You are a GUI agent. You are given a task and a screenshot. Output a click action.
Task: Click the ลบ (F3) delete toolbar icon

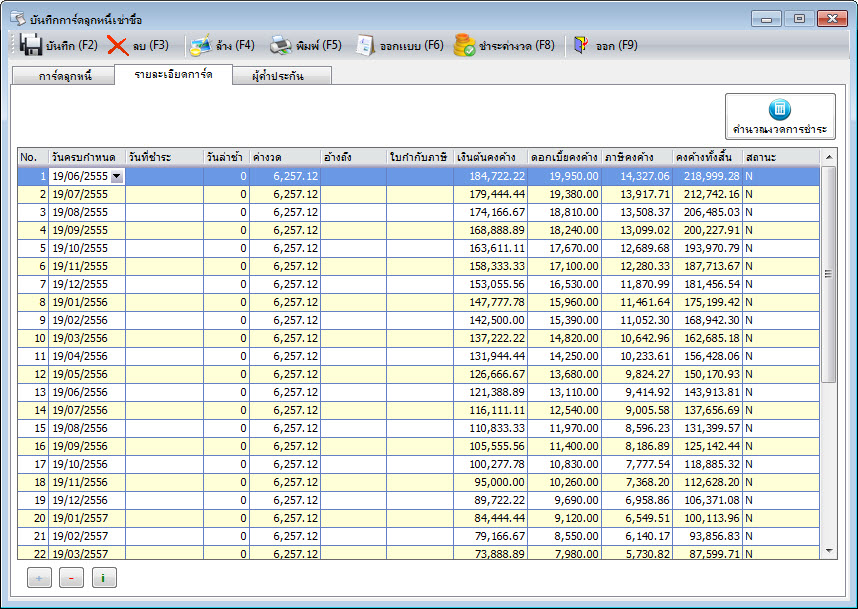tap(117, 45)
